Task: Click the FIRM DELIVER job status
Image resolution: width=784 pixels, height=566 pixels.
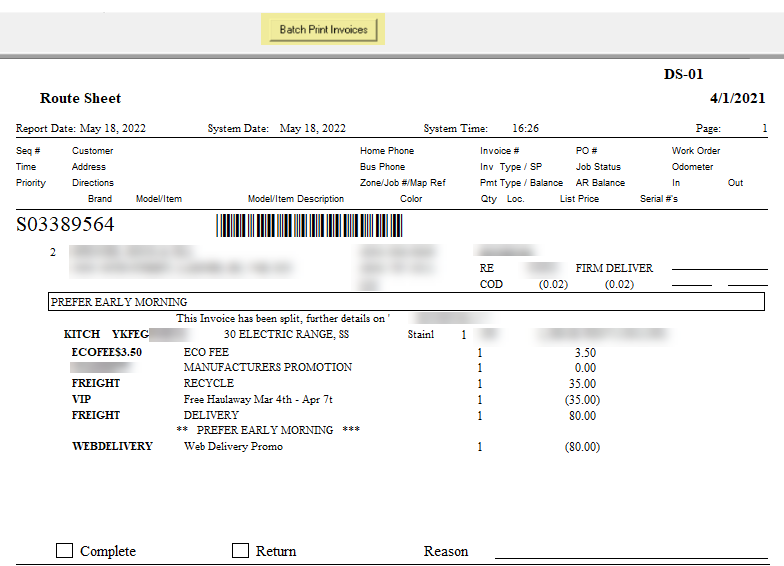Action: tap(614, 268)
